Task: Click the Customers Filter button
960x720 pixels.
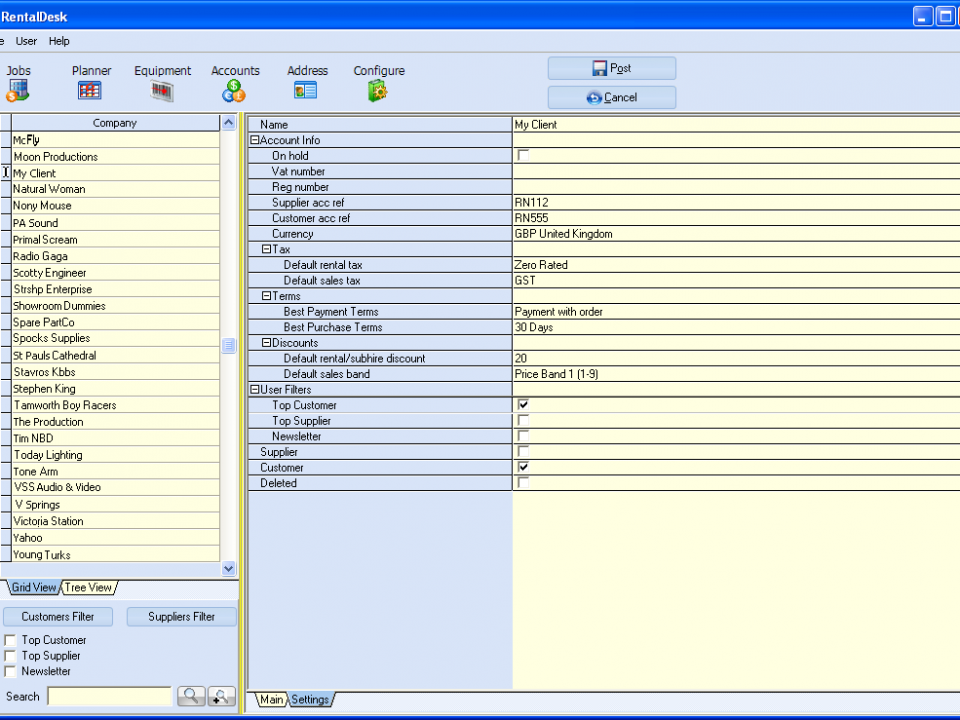Action: coord(58,617)
